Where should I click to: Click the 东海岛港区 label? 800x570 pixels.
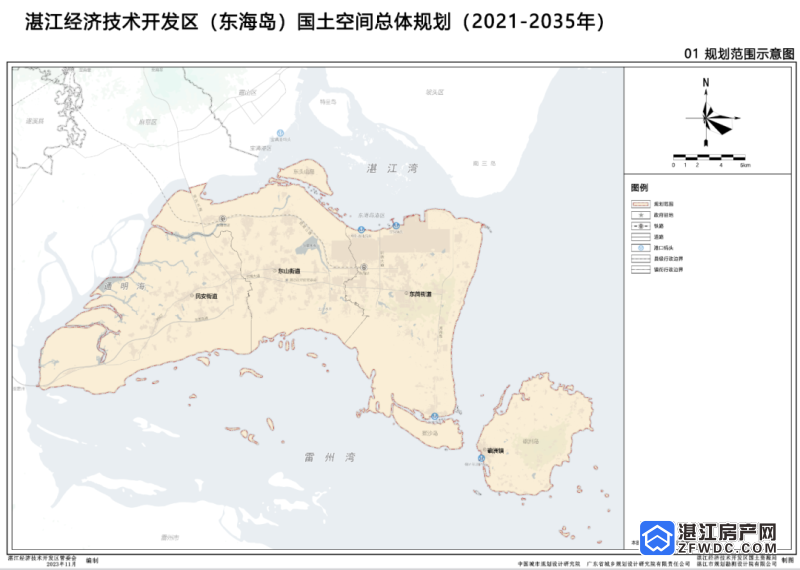371,216
